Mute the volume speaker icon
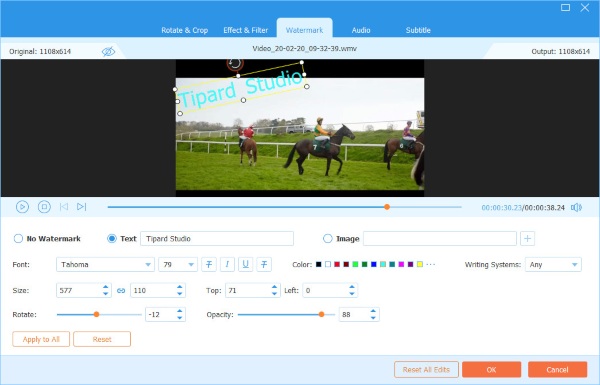 pyautogui.click(x=576, y=207)
